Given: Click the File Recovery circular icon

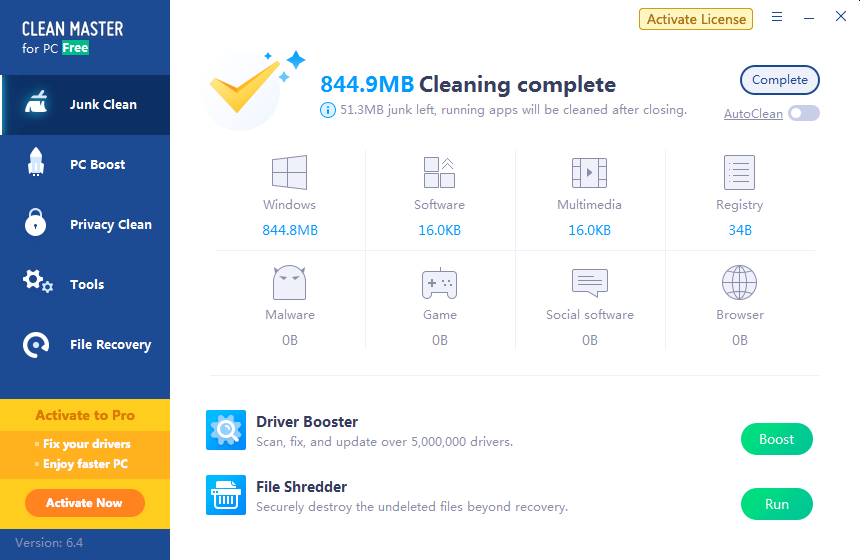Looking at the screenshot, I should click(36, 344).
